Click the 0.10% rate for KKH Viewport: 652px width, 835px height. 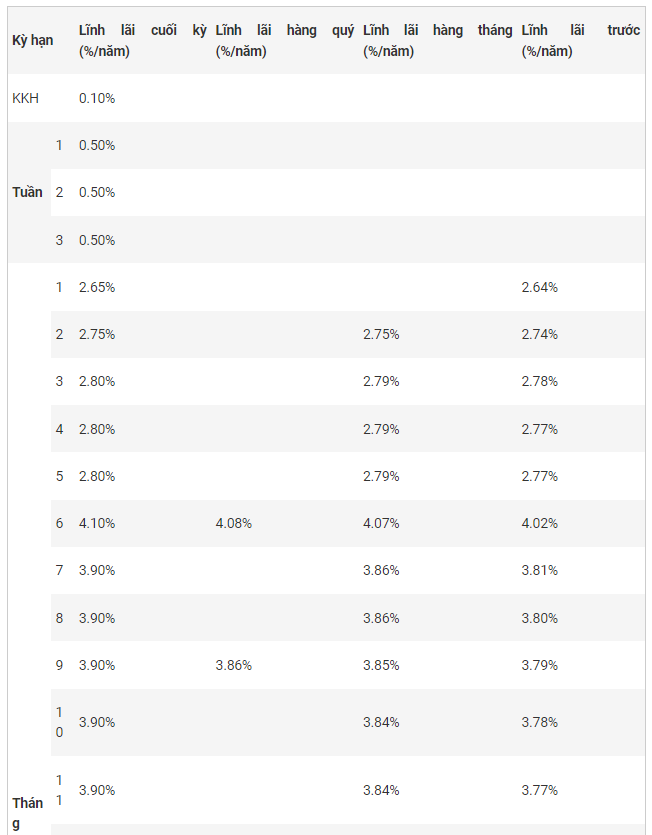click(x=97, y=98)
